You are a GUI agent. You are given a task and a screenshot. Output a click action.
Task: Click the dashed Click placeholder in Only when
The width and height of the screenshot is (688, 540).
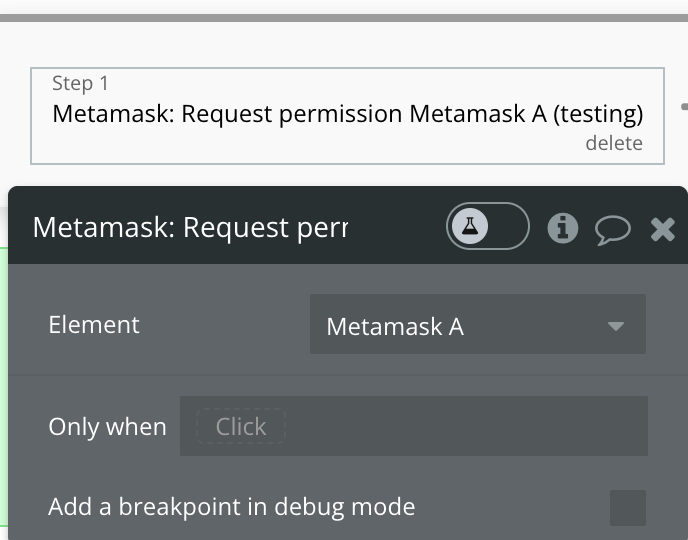point(241,426)
